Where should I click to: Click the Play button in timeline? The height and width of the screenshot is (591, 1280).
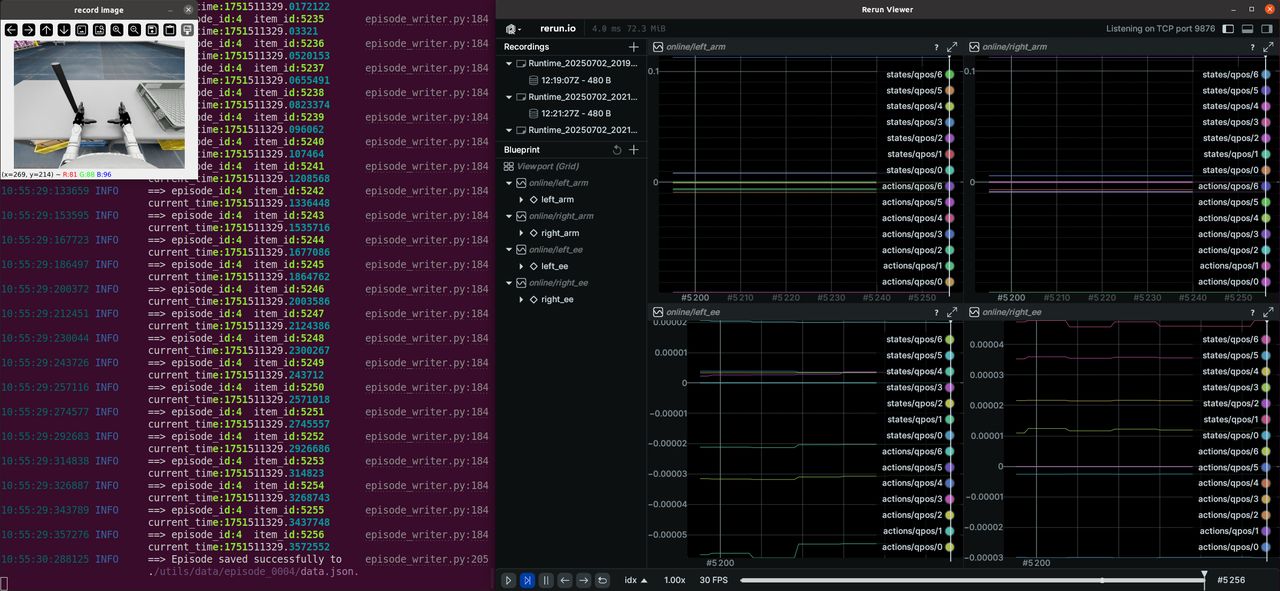pyautogui.click(x=508, y=580)
